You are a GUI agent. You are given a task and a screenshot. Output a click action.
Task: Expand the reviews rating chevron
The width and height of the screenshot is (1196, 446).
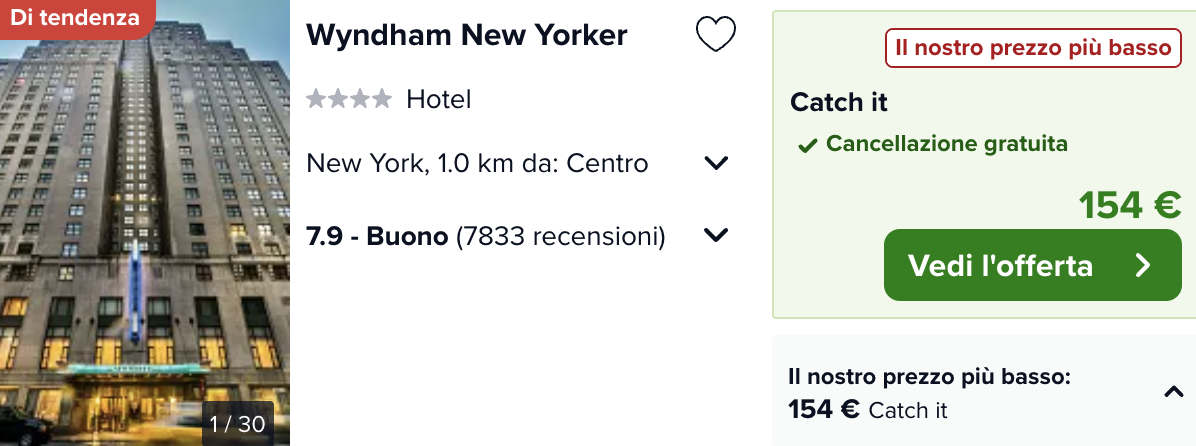(716, 236)
